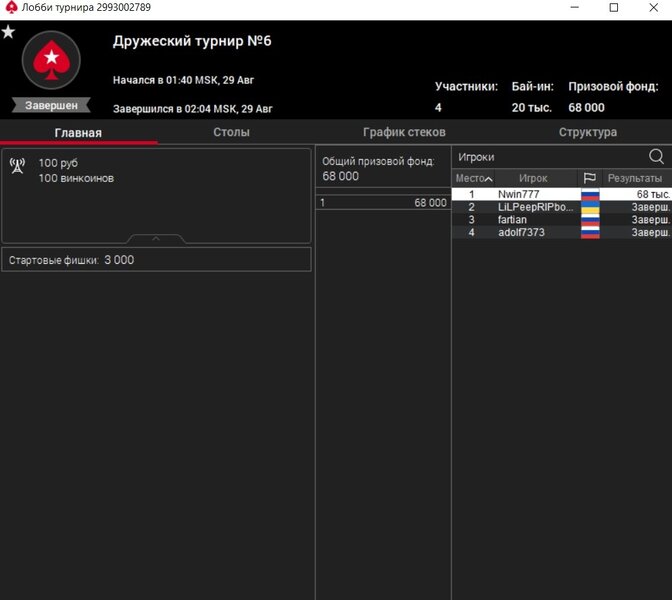Click the flag next to Nwin777
672x600 pixels.
(x=590, y=194)
